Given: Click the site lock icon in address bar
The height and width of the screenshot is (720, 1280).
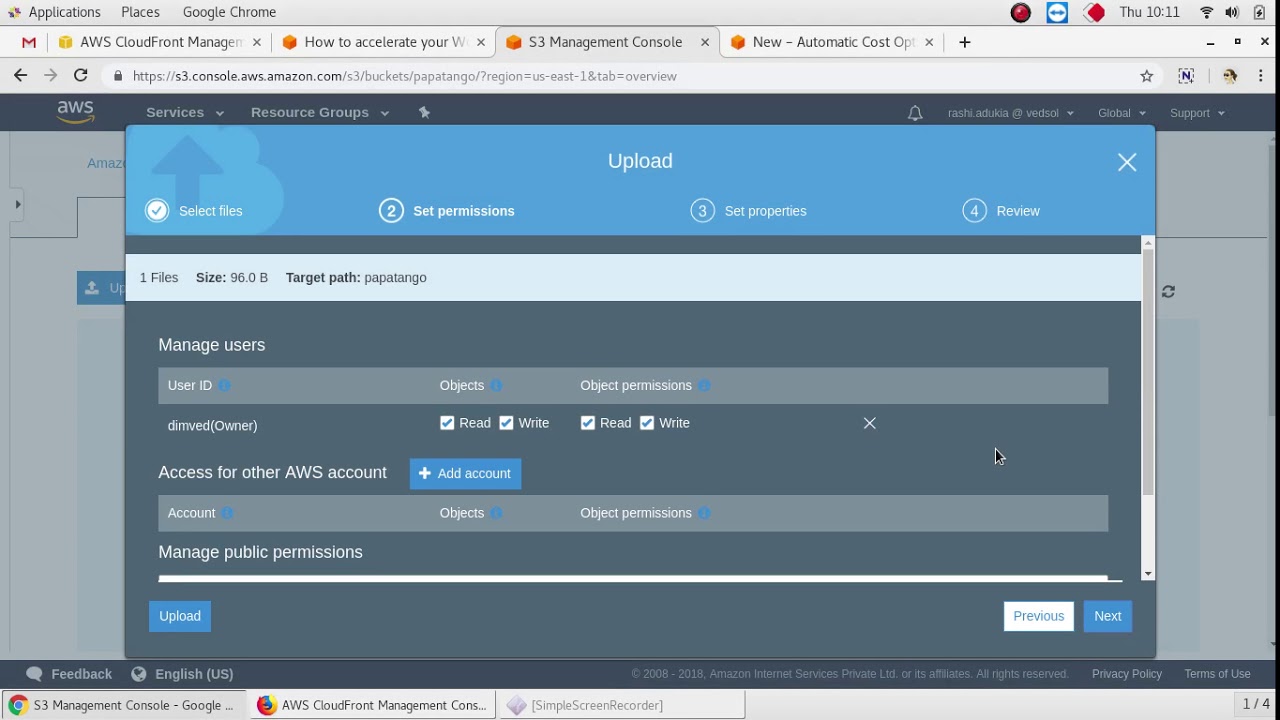Looking at the screenshot, I should coord(118,76).
